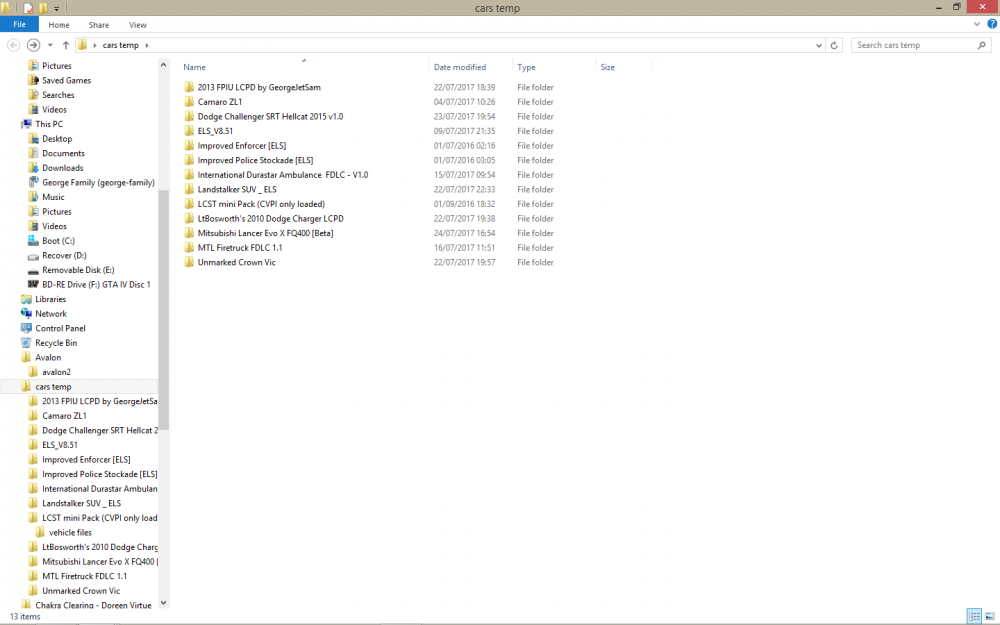The height and width of the screenshot is (625, 1000).
Task: Click the cars temp breadcrumb chevron
Action: pyautogui.click(x=147, y=45)
